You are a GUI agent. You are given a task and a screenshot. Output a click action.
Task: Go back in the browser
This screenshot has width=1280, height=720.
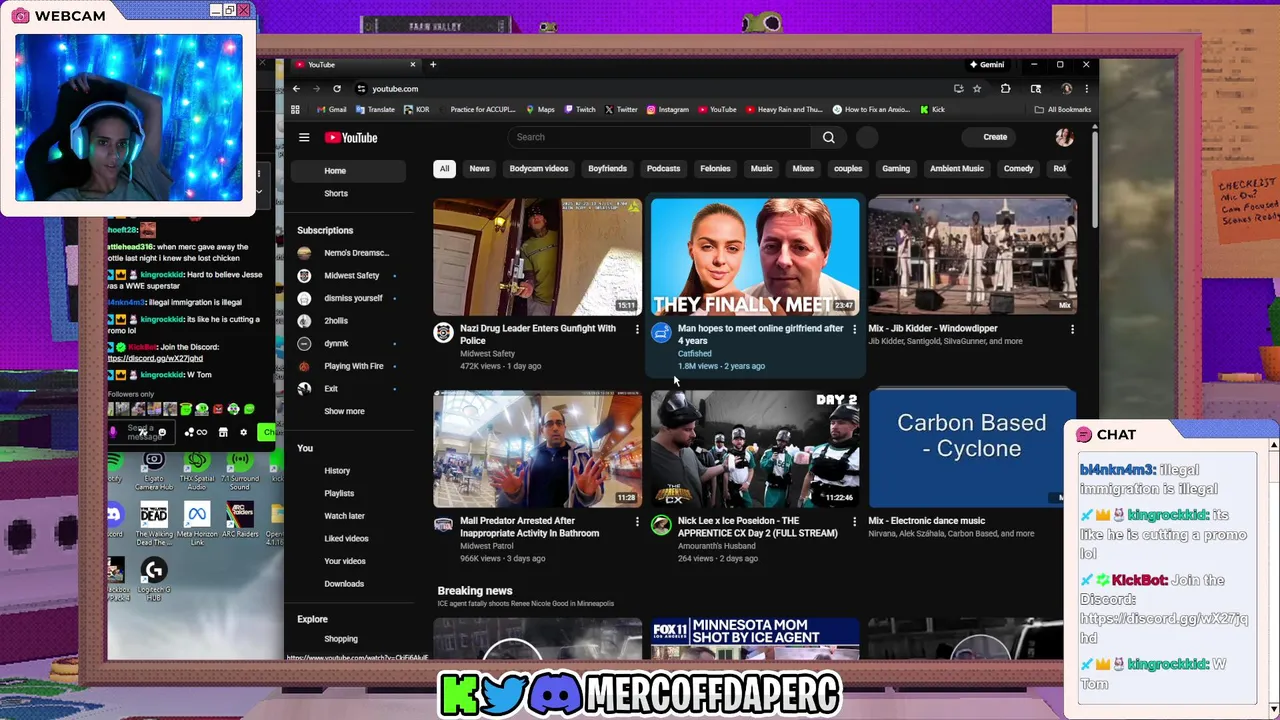click(296, 89)
